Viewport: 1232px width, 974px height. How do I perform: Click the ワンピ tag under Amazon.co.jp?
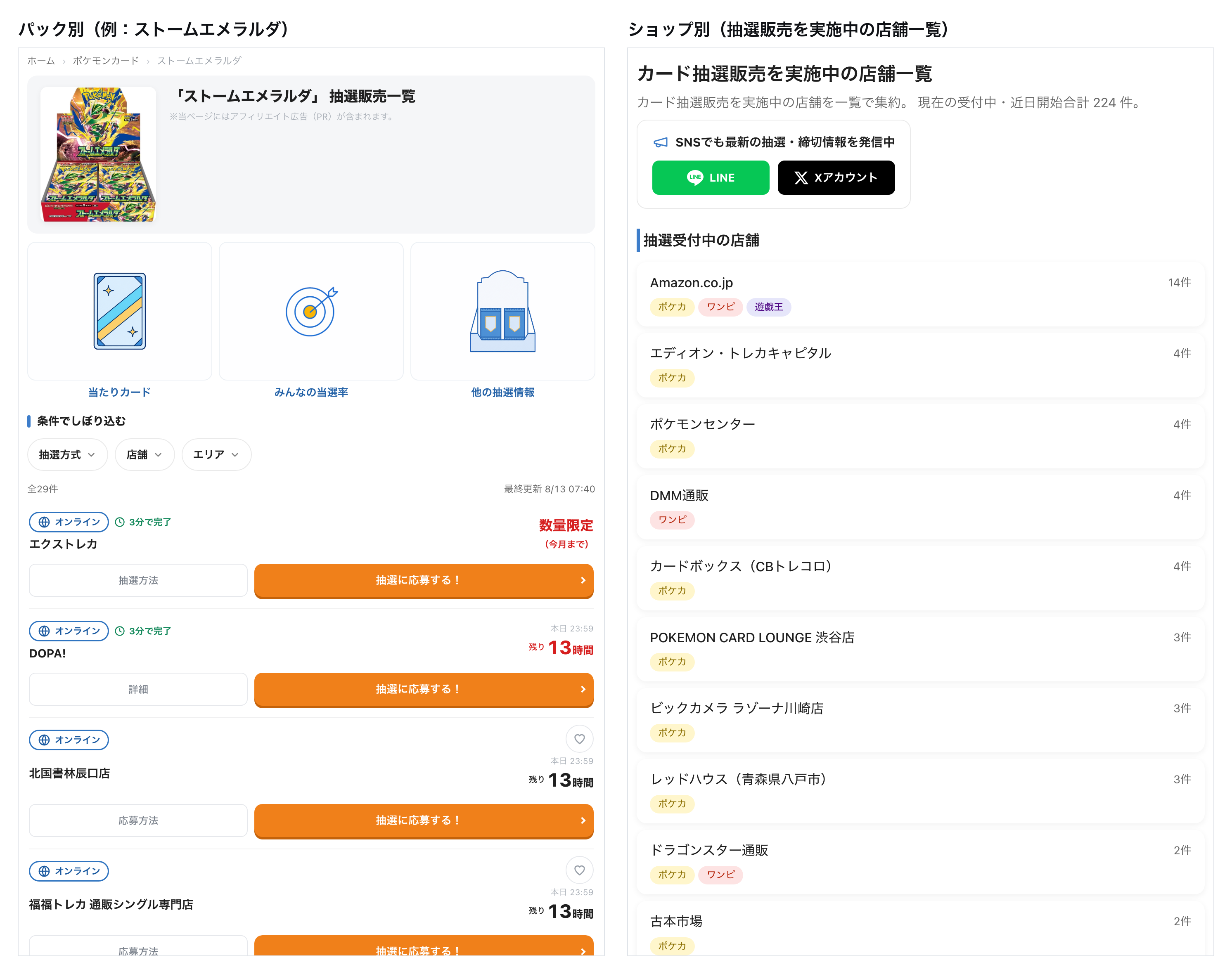pyautogui.click(x=720, y=307)
